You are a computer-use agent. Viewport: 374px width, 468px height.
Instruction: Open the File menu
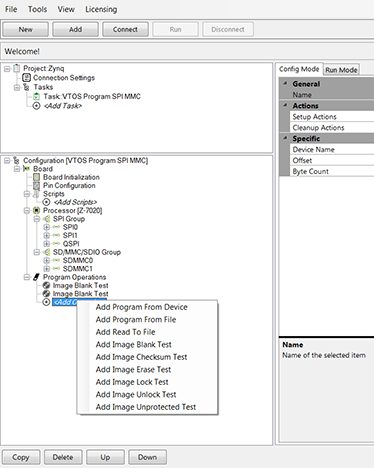(11, 9)
